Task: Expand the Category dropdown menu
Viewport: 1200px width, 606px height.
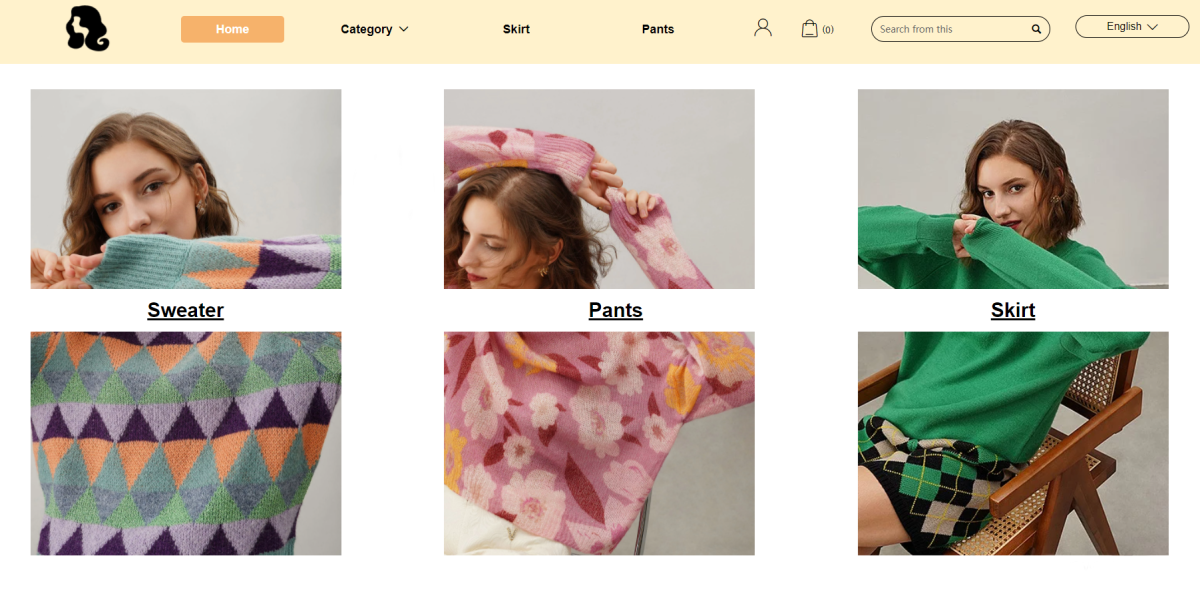Action: tap(367, 29)
